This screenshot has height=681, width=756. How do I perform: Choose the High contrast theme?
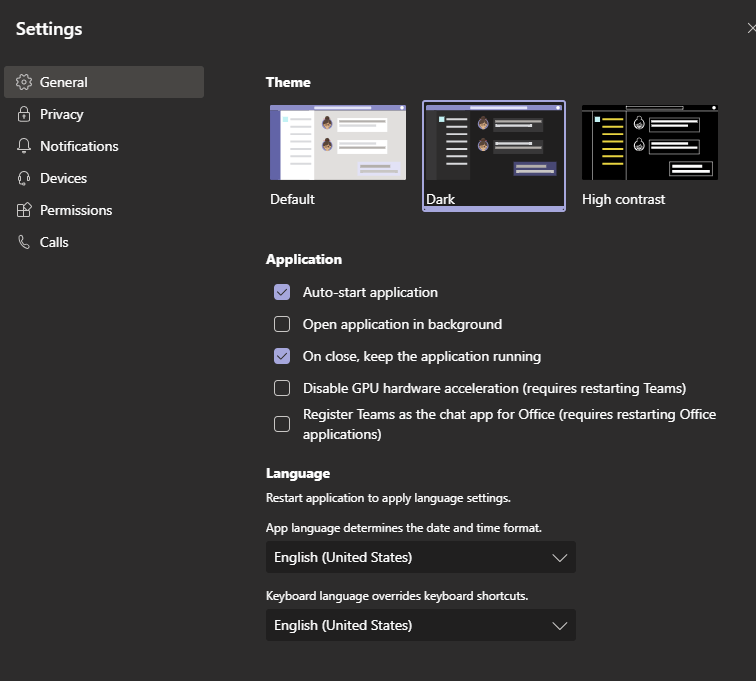click(x=650, y=144)
